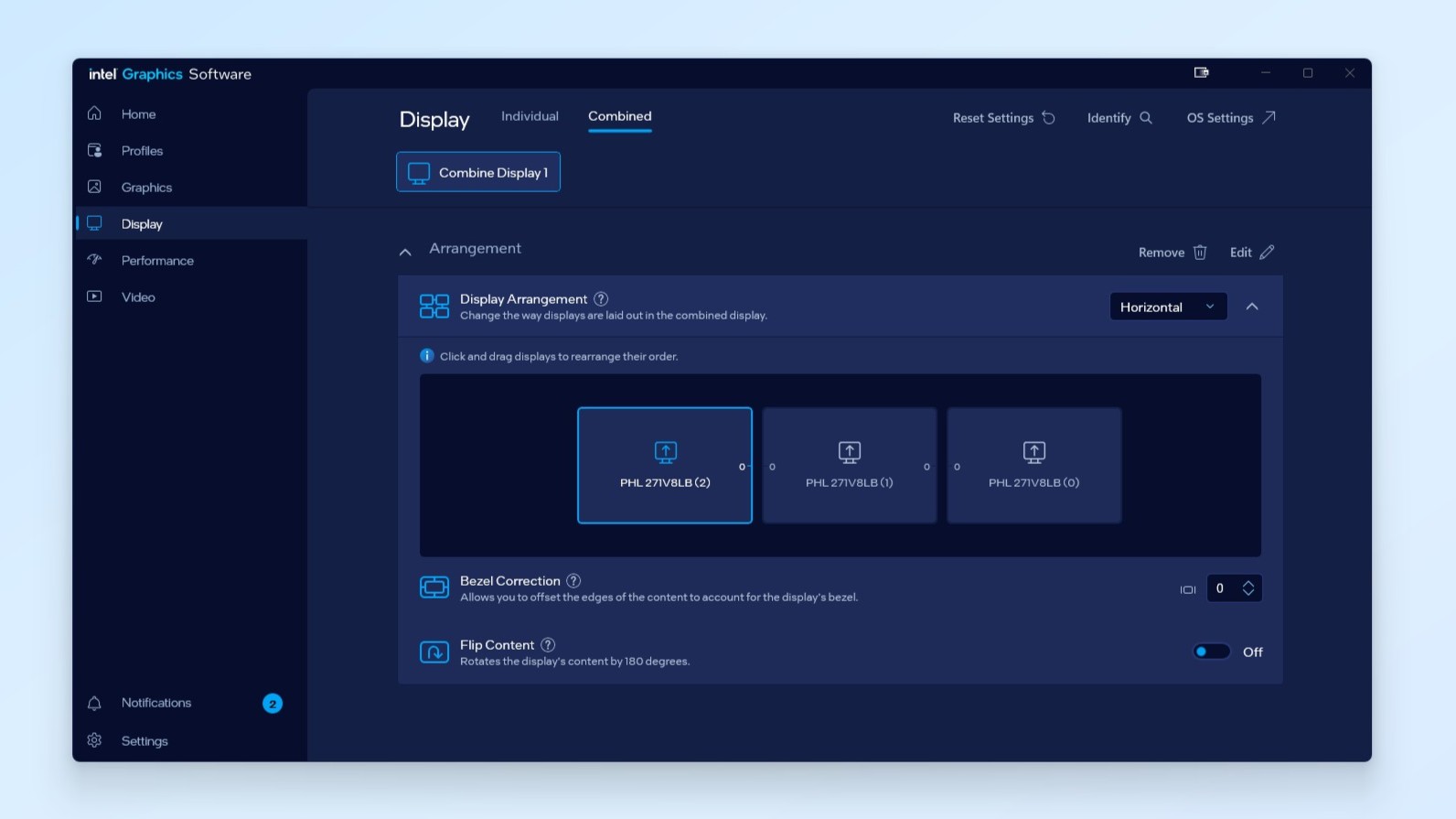This screenshot has height=819, width=1456.
Task: Click the Profiles icon
Action: (94, 150)
